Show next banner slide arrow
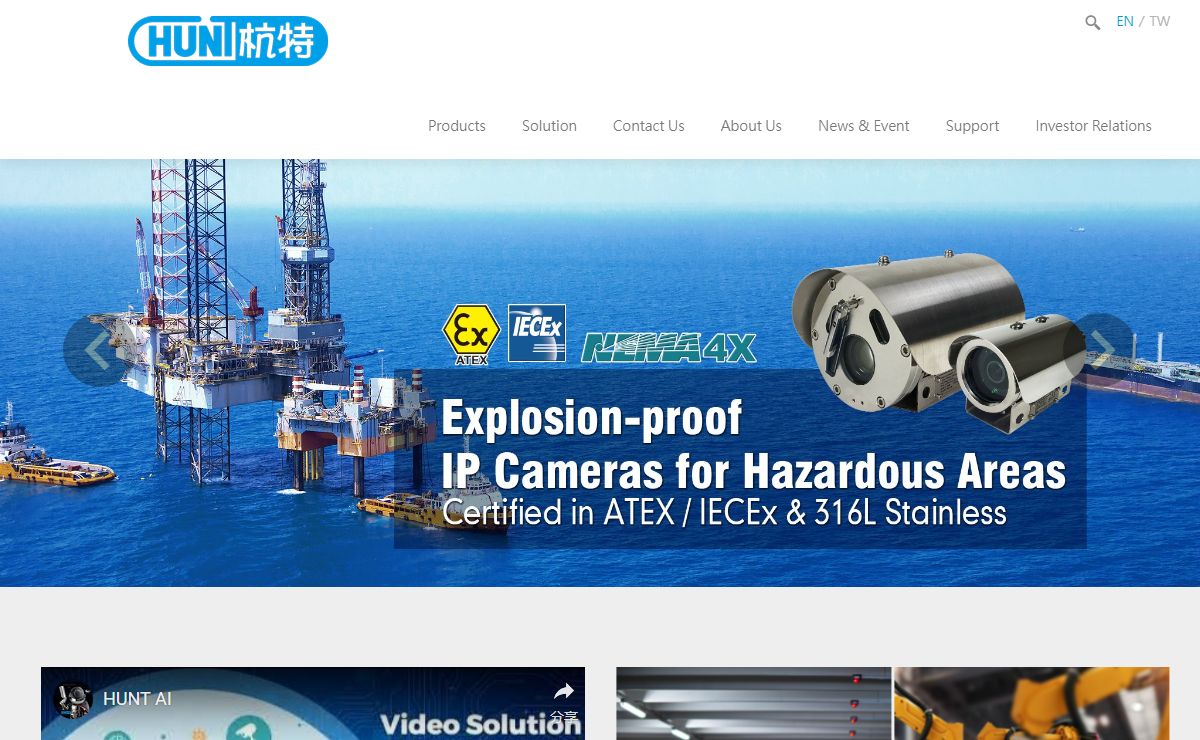The image size is (1200, 740). [1101, 349]
